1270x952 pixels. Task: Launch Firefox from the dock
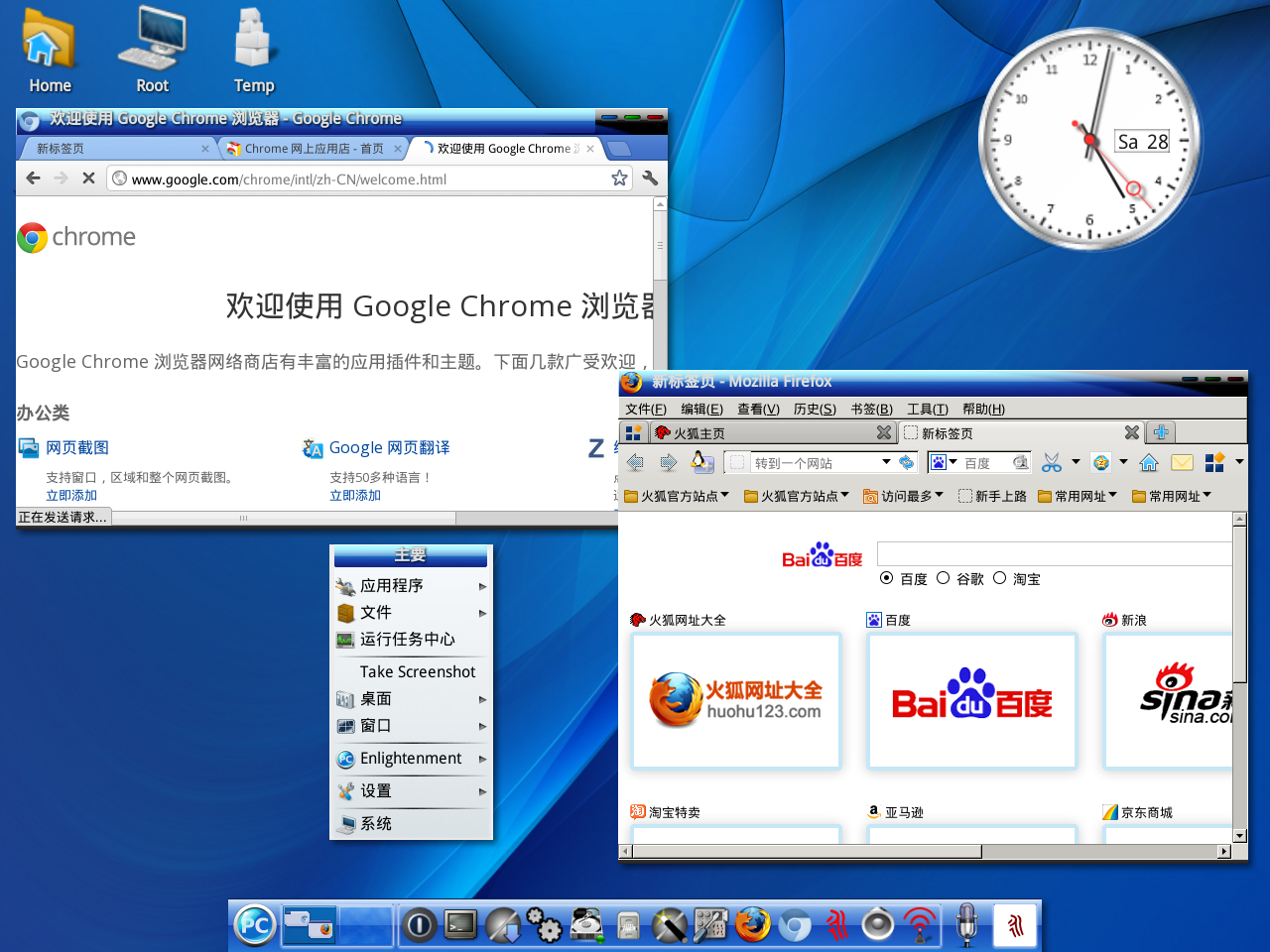(x=752, y=924)
